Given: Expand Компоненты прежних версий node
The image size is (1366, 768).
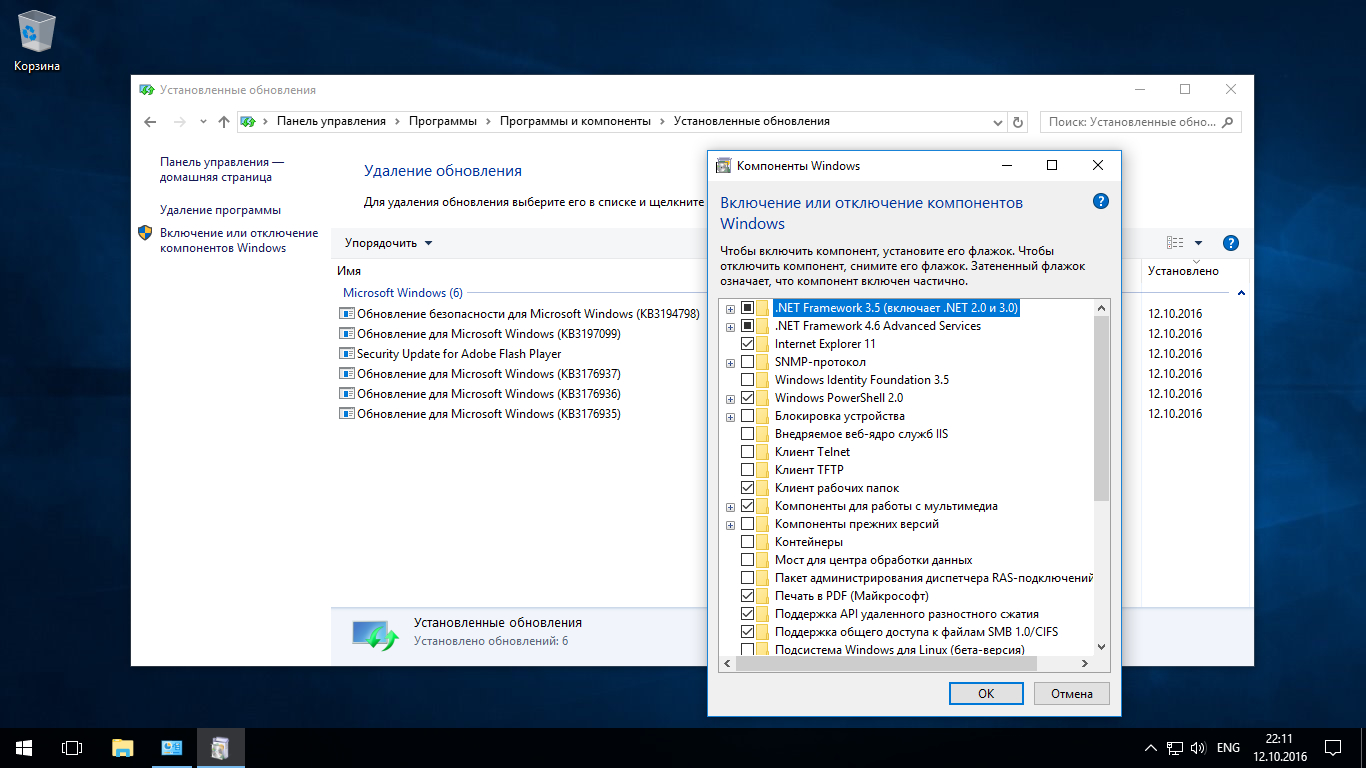Looking at the screenshot, I should tap(731, 524).
